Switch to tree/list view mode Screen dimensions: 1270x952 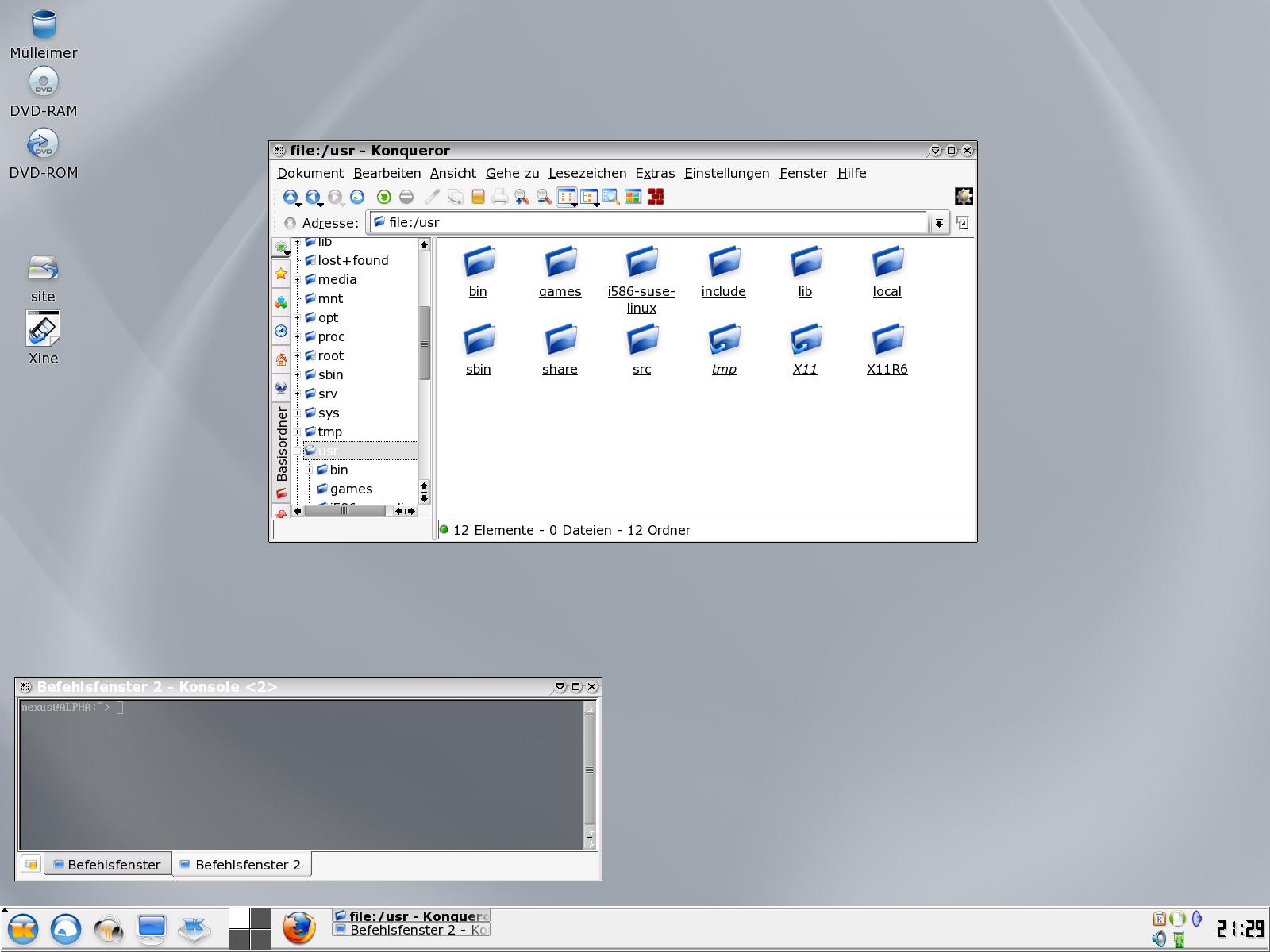pyautogui.click(x=589, y=198)
